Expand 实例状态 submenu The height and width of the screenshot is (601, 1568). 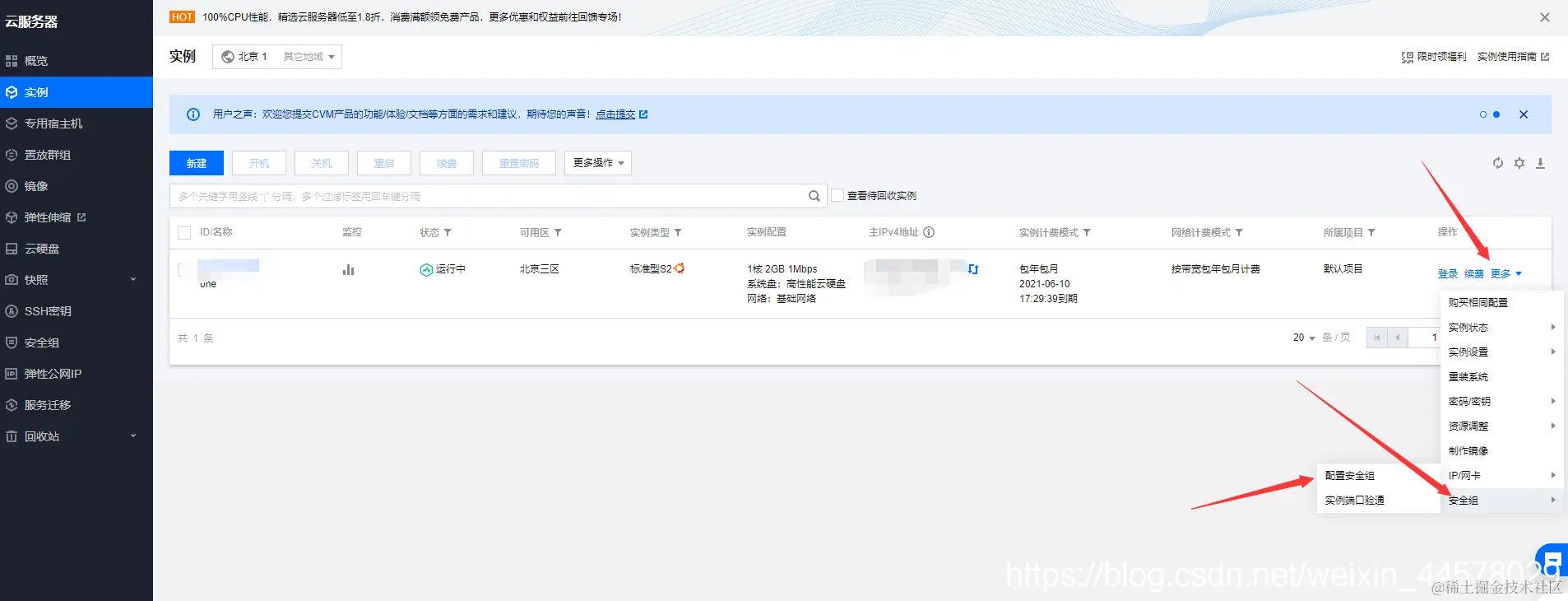[x=1501, y=328]
